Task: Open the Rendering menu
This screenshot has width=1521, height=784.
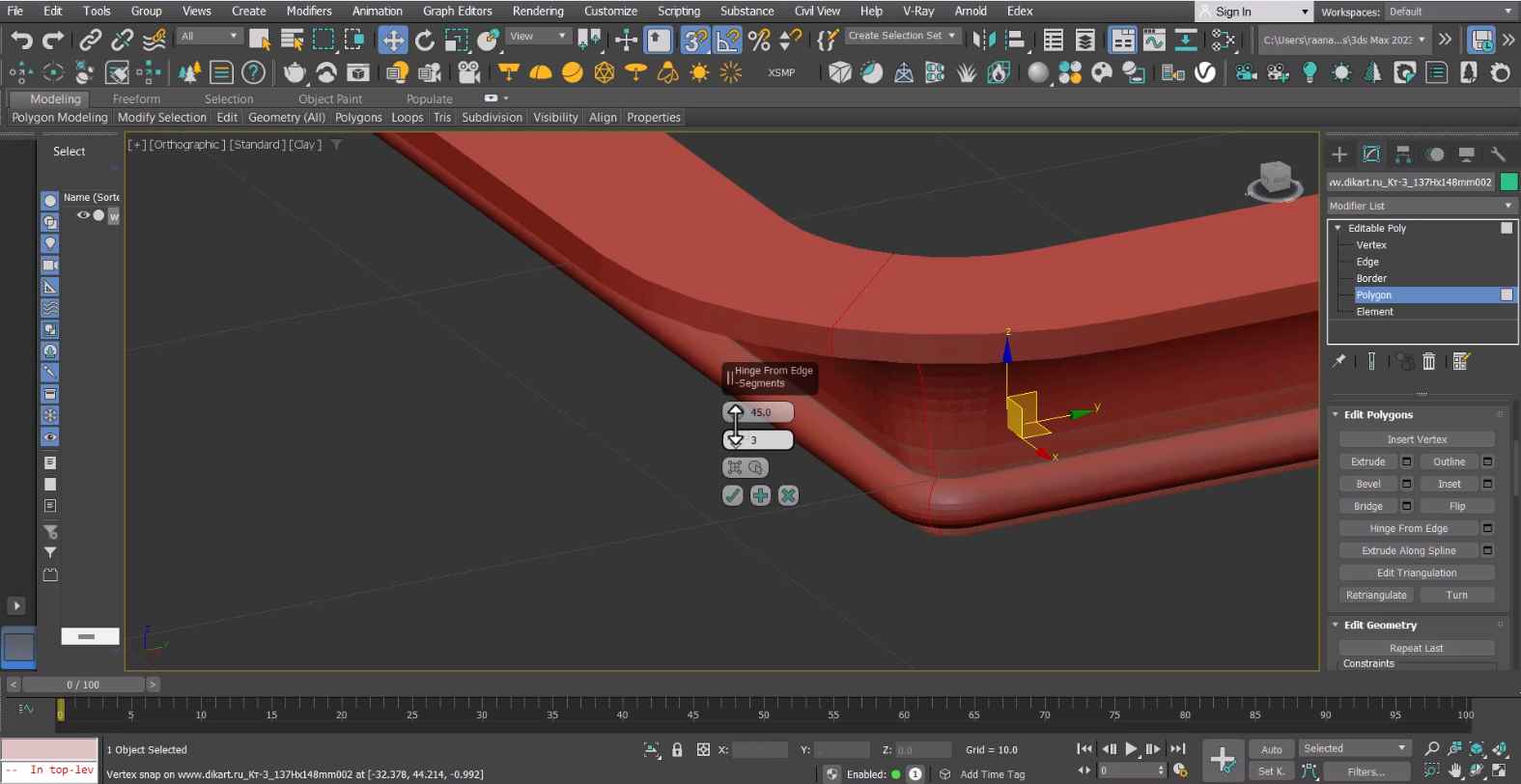Action: pos(538,11)
